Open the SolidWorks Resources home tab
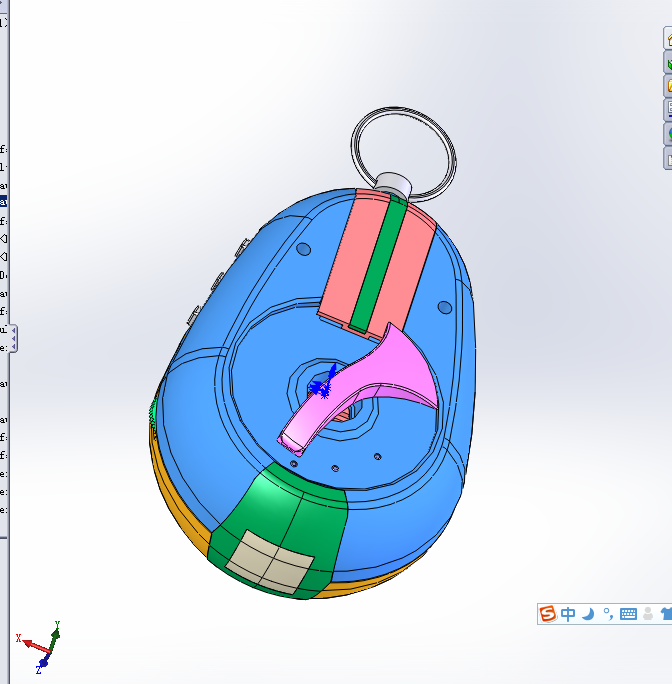The width and height of the screenshot is (672, 684). [x=668, y=38]
